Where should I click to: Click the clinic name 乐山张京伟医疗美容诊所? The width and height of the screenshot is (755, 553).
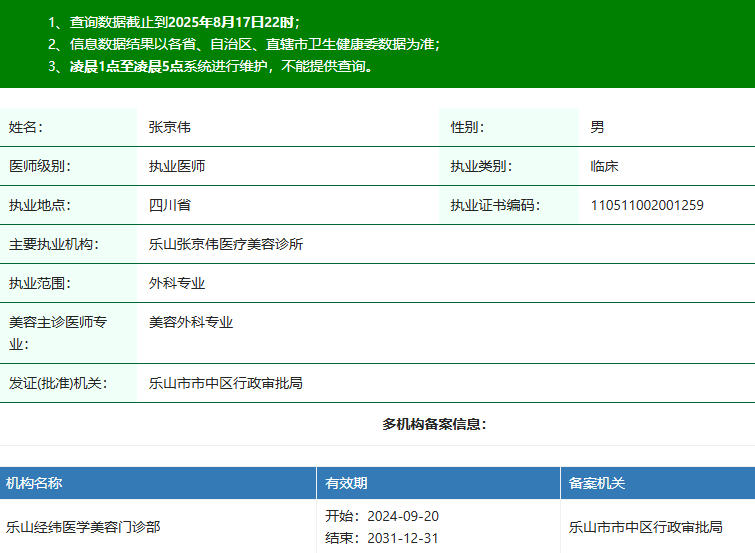coord(226,244)
